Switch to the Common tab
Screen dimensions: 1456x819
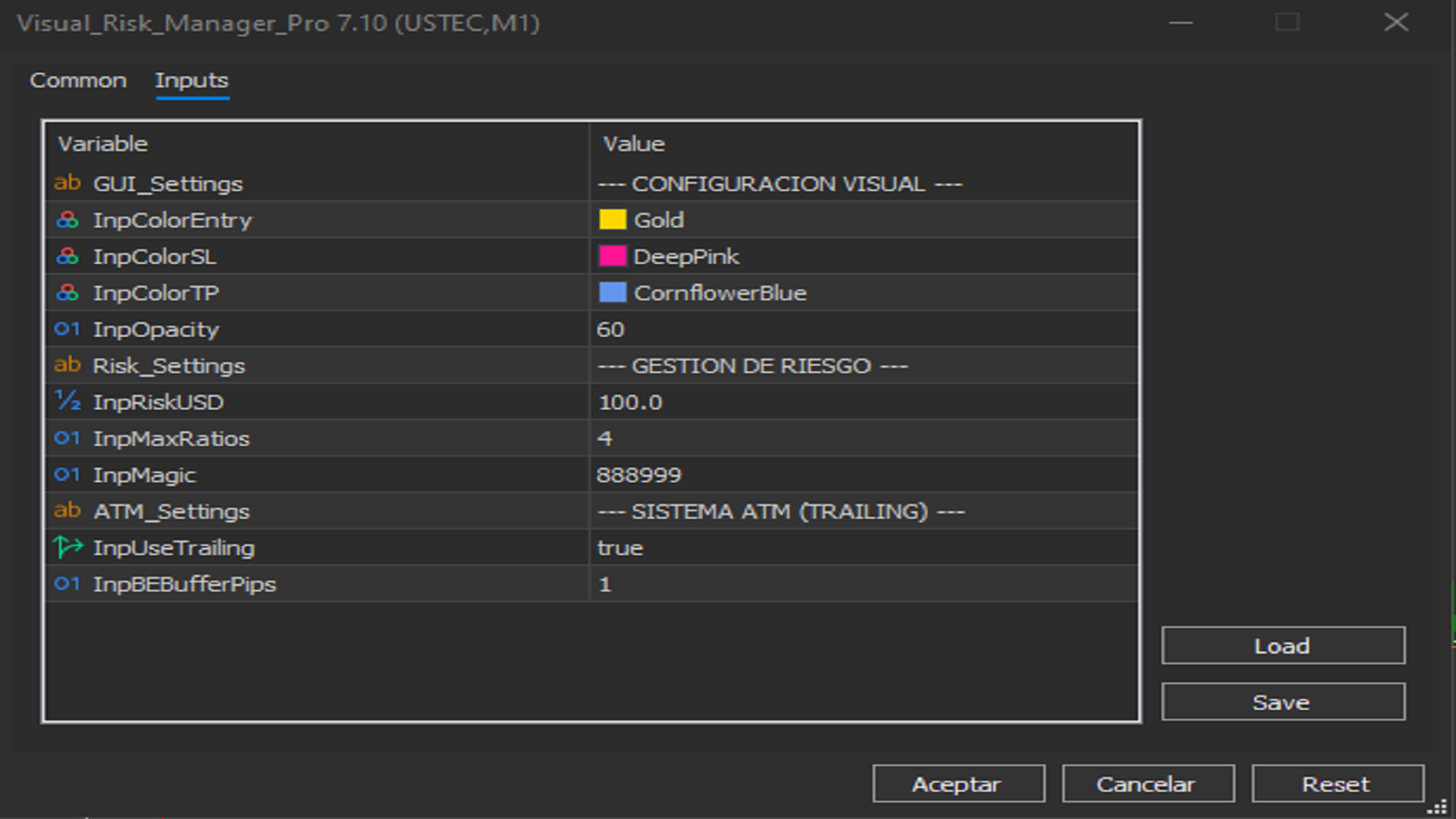[78, 80]
